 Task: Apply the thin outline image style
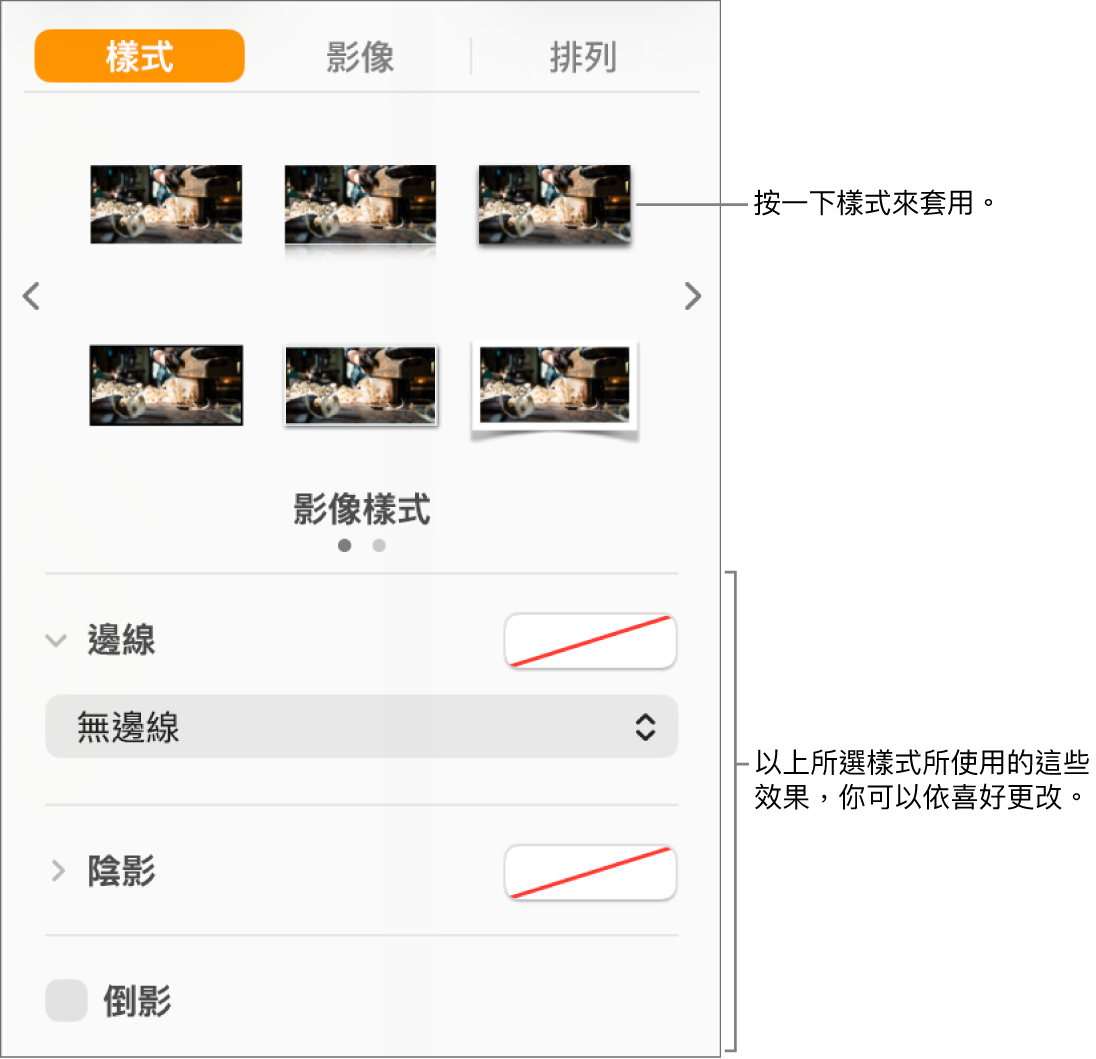click(x=361, y=386)
